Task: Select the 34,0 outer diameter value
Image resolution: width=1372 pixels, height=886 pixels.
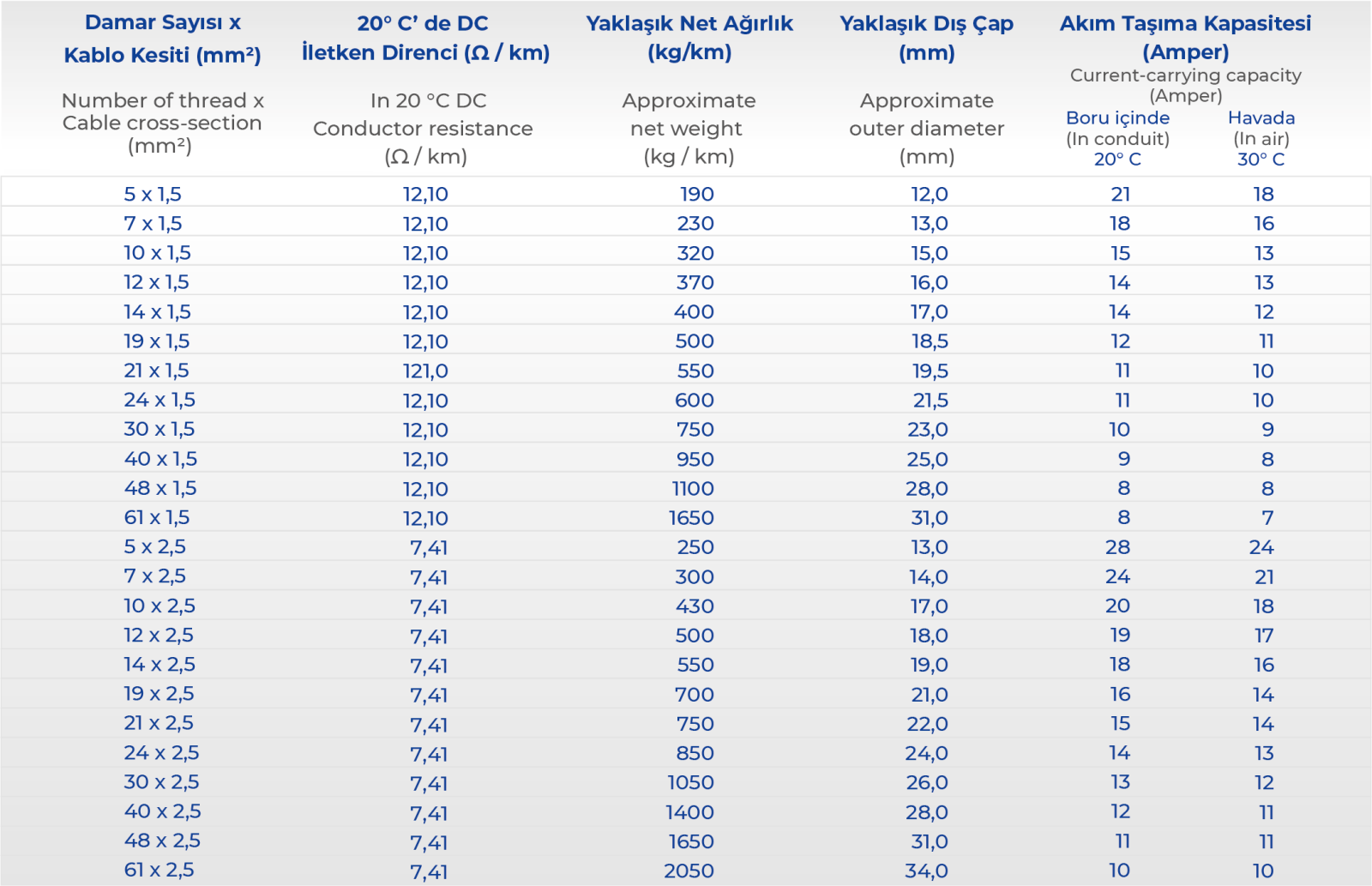Action: pos(926,871)
